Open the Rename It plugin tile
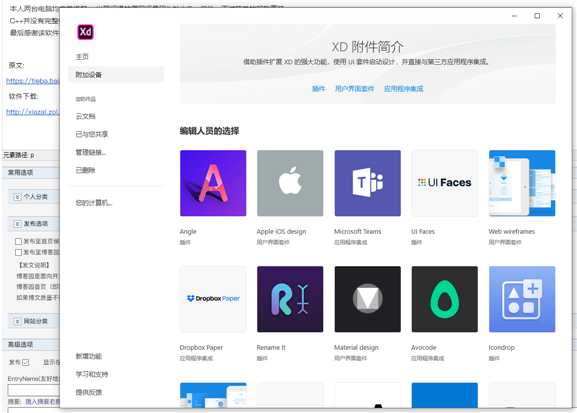The image size is (577, 413). (290, 299)
